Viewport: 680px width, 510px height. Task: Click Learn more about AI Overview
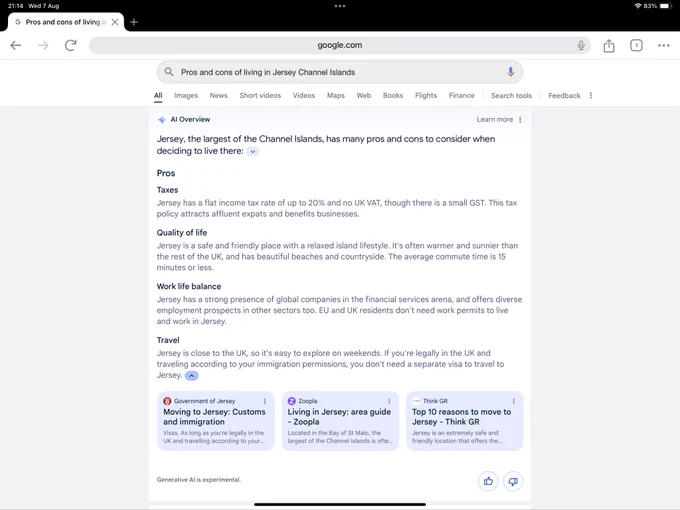point(494,120)
